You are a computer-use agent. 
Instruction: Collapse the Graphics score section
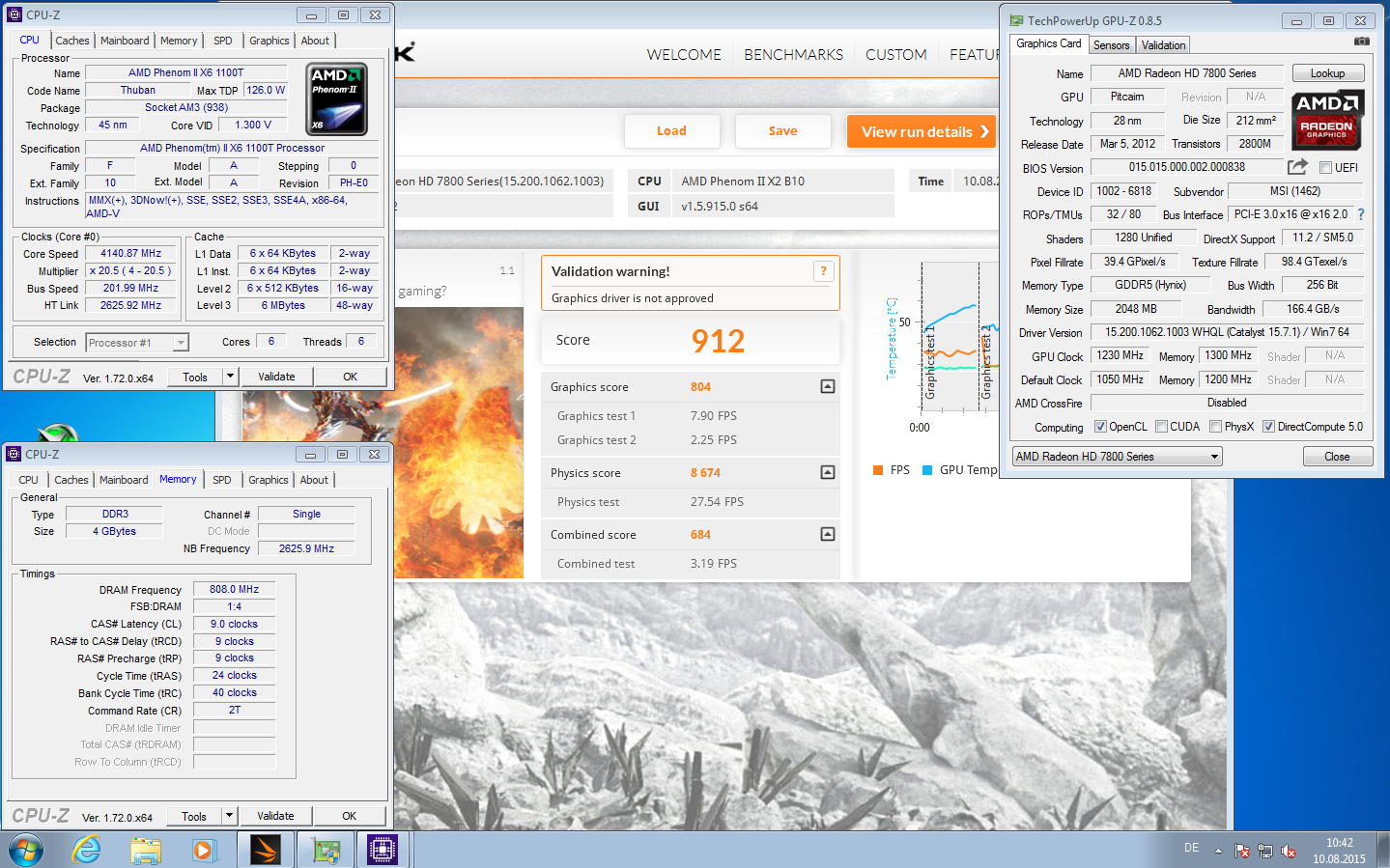(828, 386)
